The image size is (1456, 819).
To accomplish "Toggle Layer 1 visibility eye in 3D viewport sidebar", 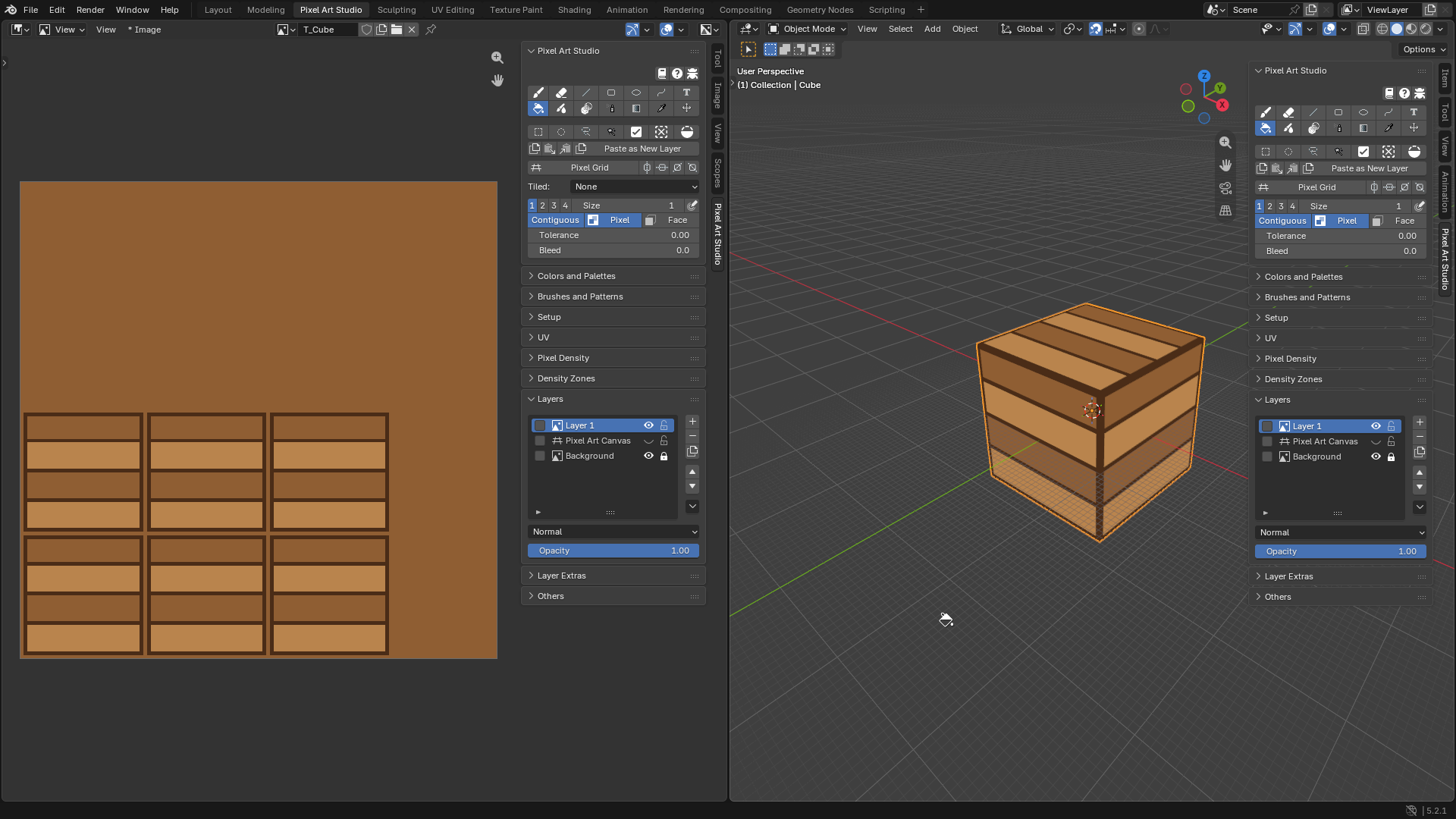I will (1376, 426).
